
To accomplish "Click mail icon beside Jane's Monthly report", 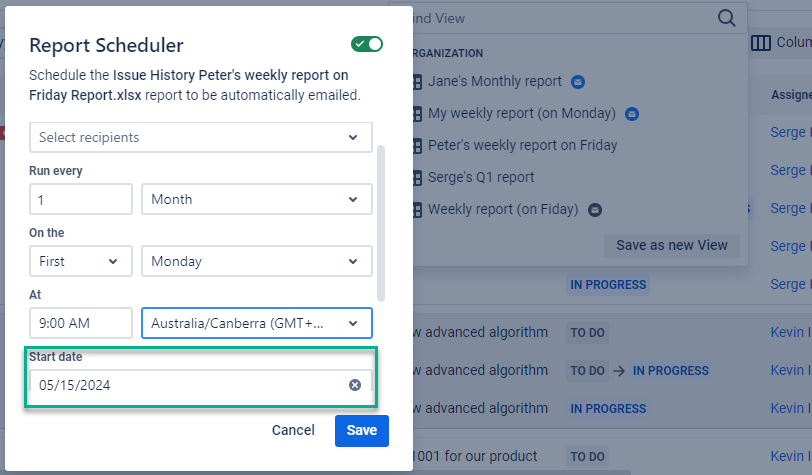I will click(x=578, y=81).
